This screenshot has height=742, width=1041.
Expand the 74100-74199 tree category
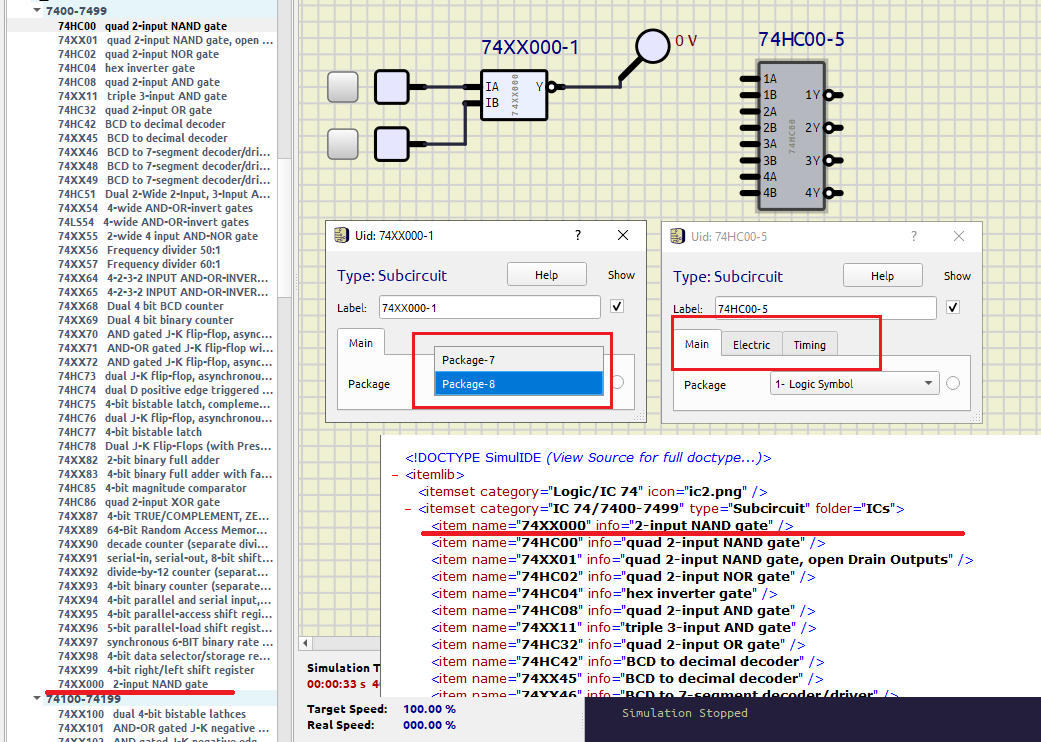[38, 699]
